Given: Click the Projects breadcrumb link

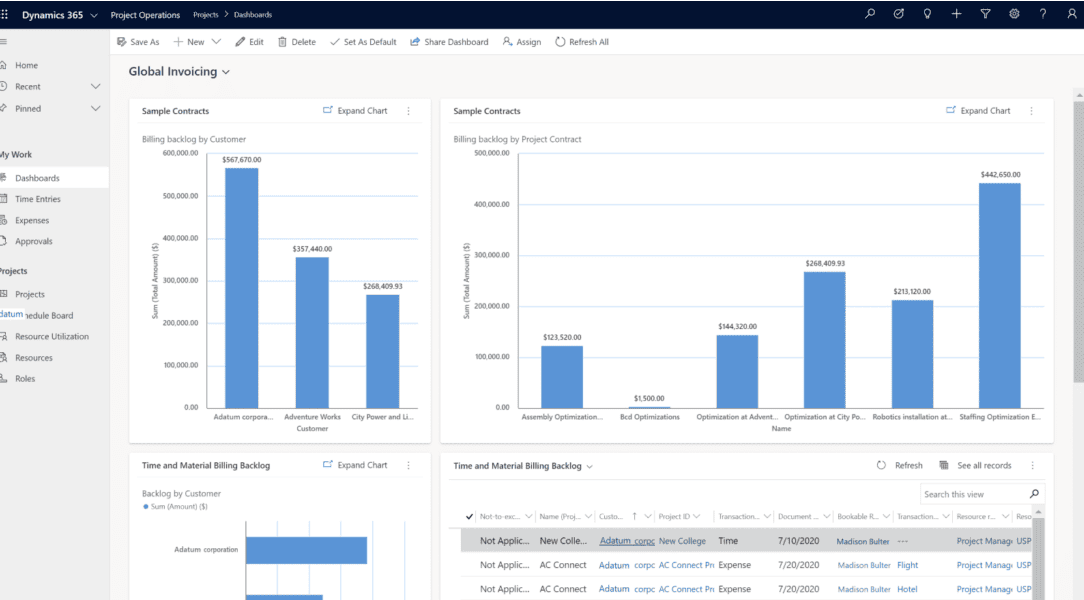Looking at the screenshot, I should point(205,15).
